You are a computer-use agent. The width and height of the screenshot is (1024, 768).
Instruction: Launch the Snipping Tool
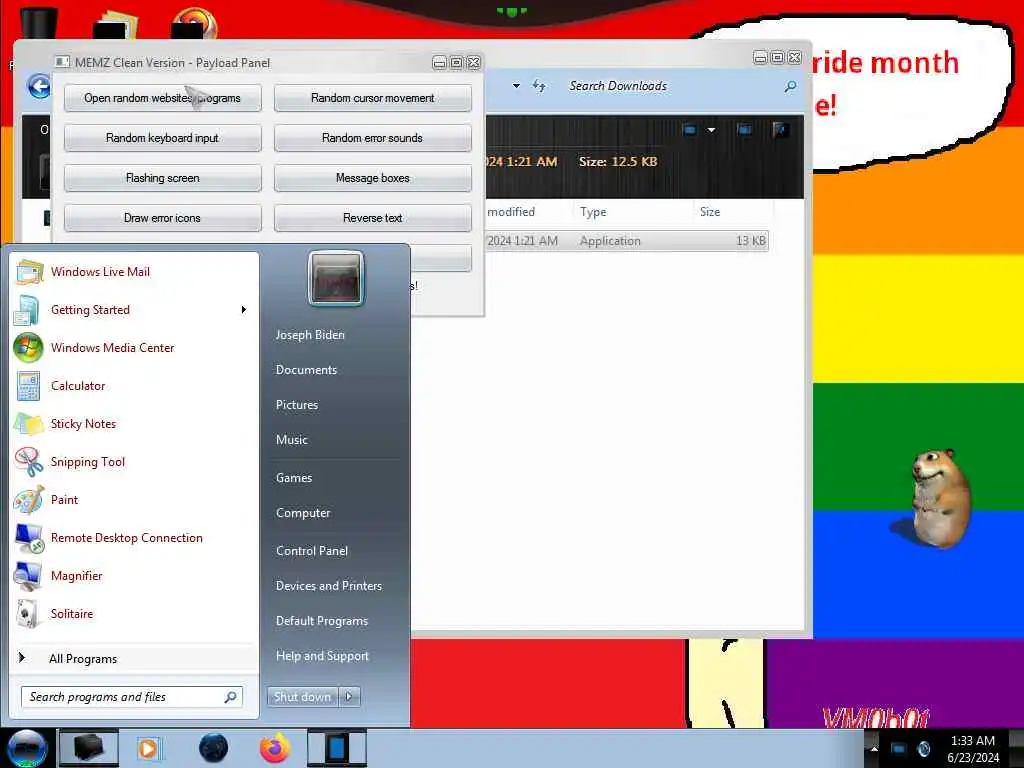tap(88, 462)
